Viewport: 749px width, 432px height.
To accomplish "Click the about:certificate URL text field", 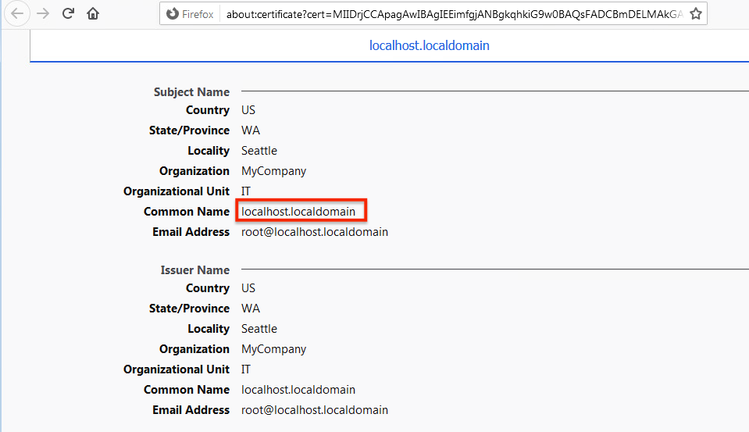I will tap(450, 14).
